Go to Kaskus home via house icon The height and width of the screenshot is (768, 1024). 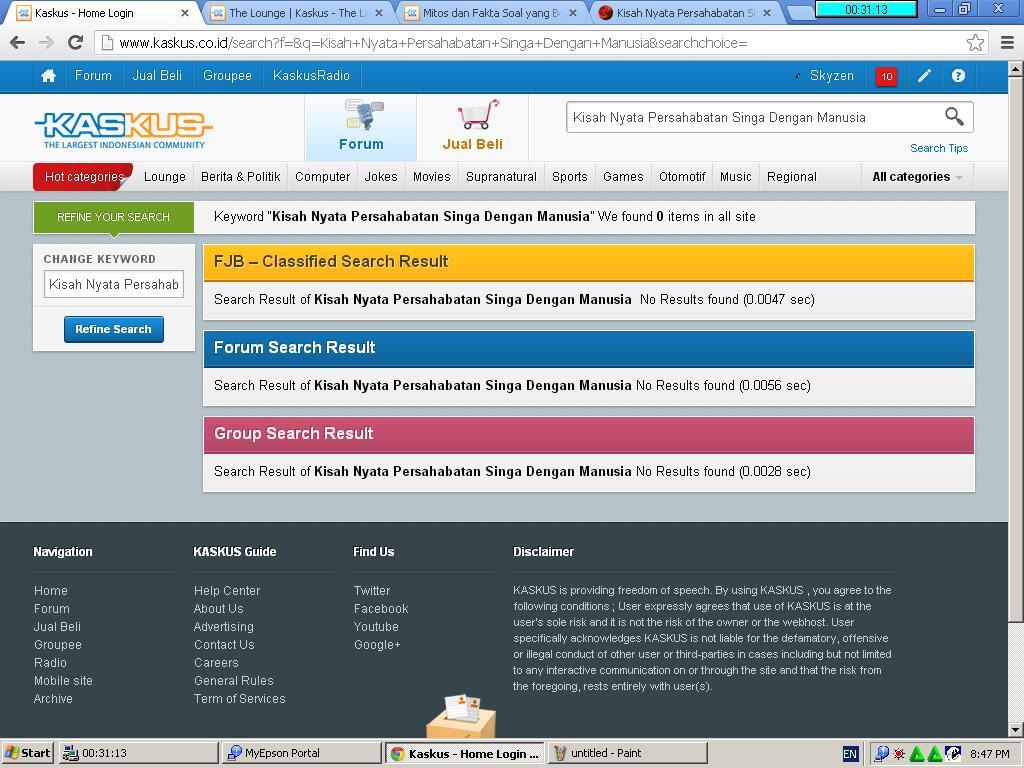click(48, 76)
